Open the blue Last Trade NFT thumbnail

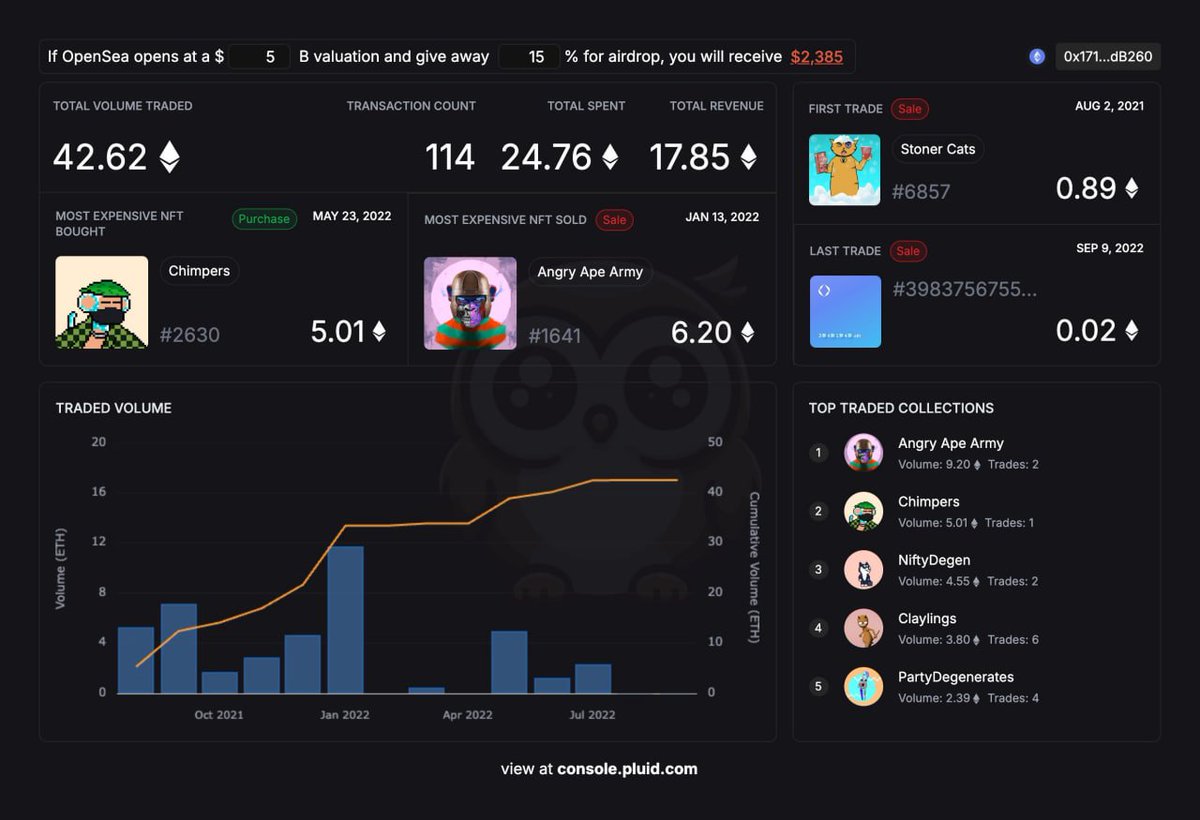pos(845,312)
